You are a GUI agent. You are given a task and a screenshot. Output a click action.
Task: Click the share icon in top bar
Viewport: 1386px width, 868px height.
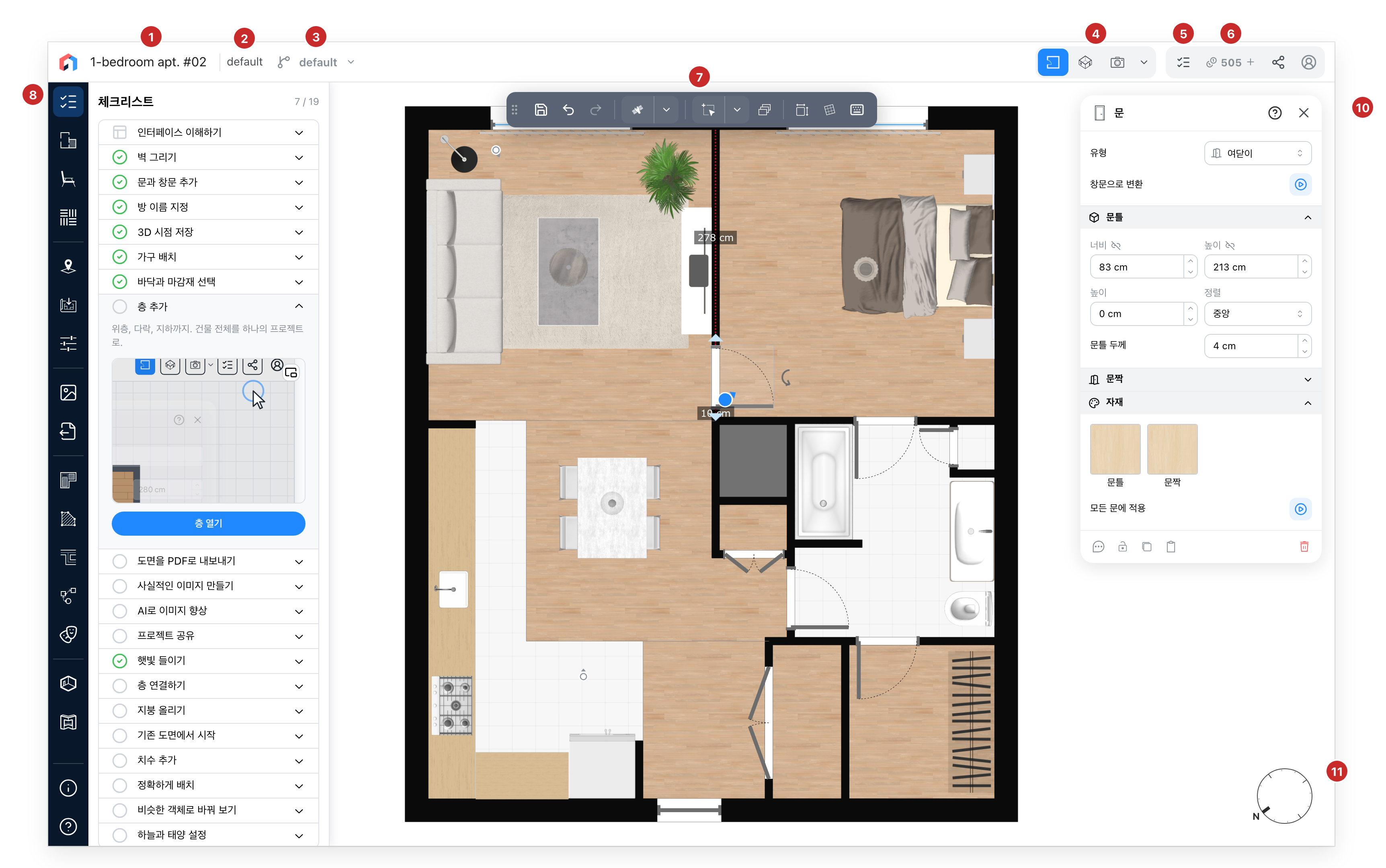tap(1277, 62)
